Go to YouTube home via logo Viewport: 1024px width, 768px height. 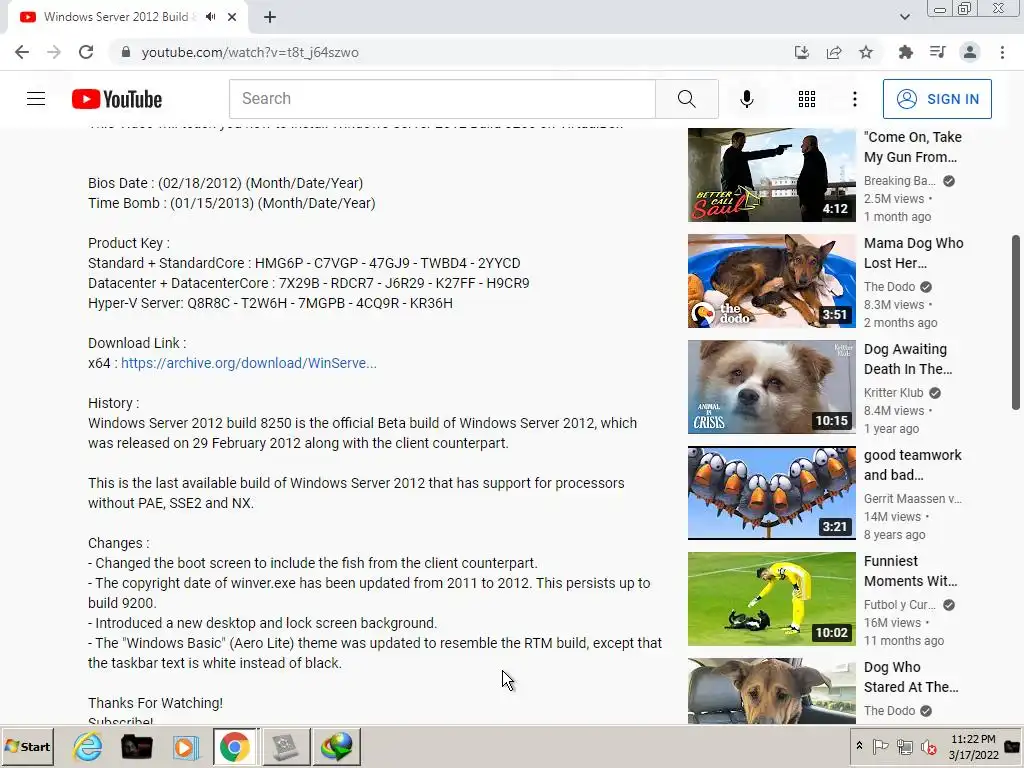pyautogui.click(x=117, y=99)
